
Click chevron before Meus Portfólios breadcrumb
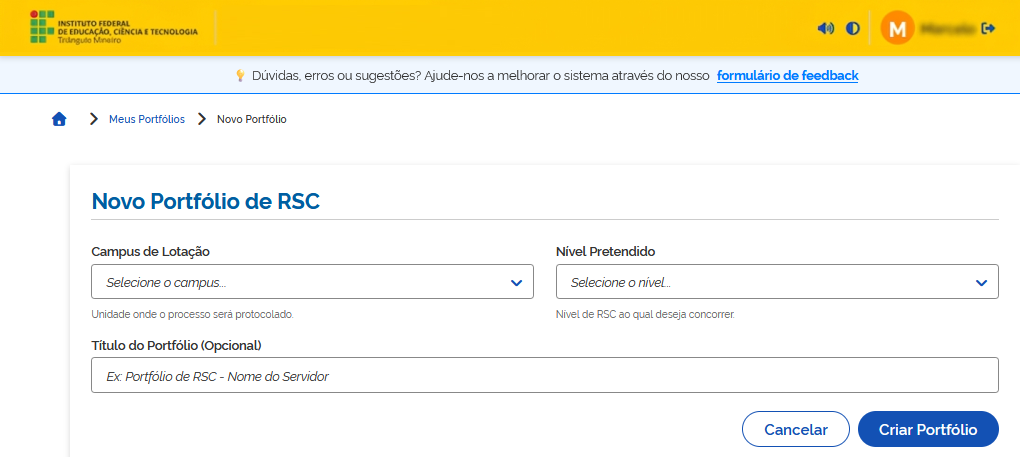pos(93,119)
